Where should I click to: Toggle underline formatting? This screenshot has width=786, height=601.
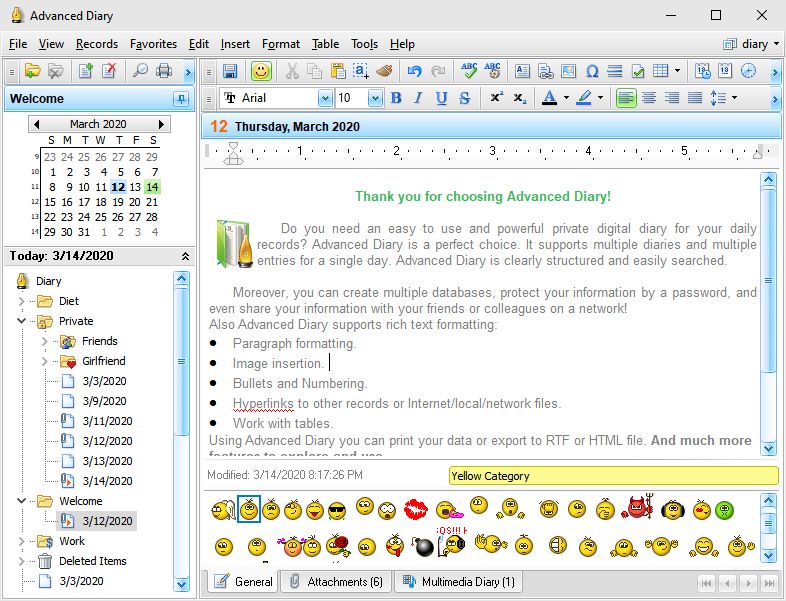[441, 98]
